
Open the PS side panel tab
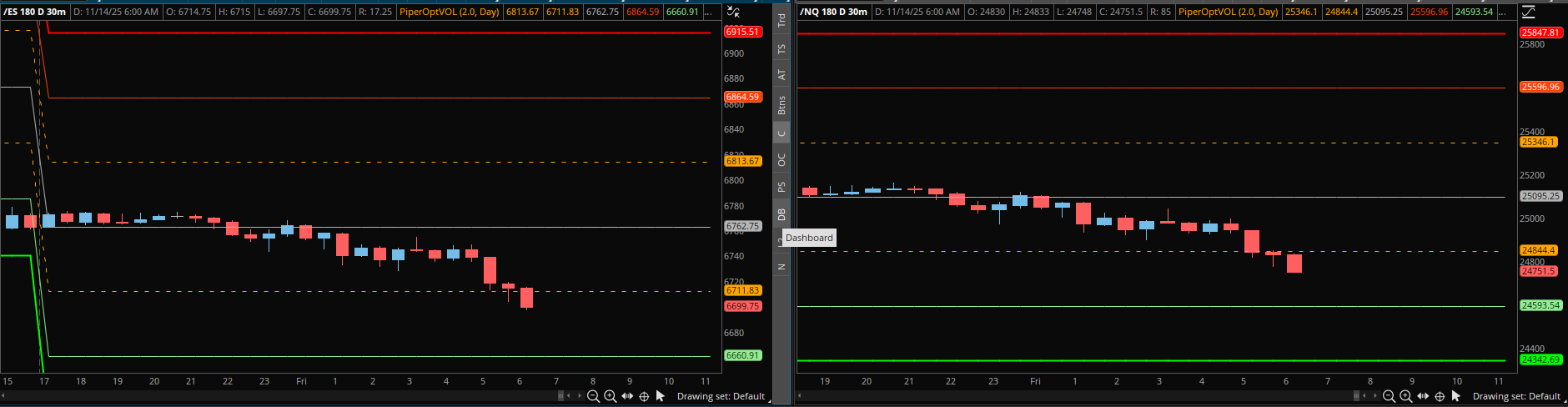781,187
